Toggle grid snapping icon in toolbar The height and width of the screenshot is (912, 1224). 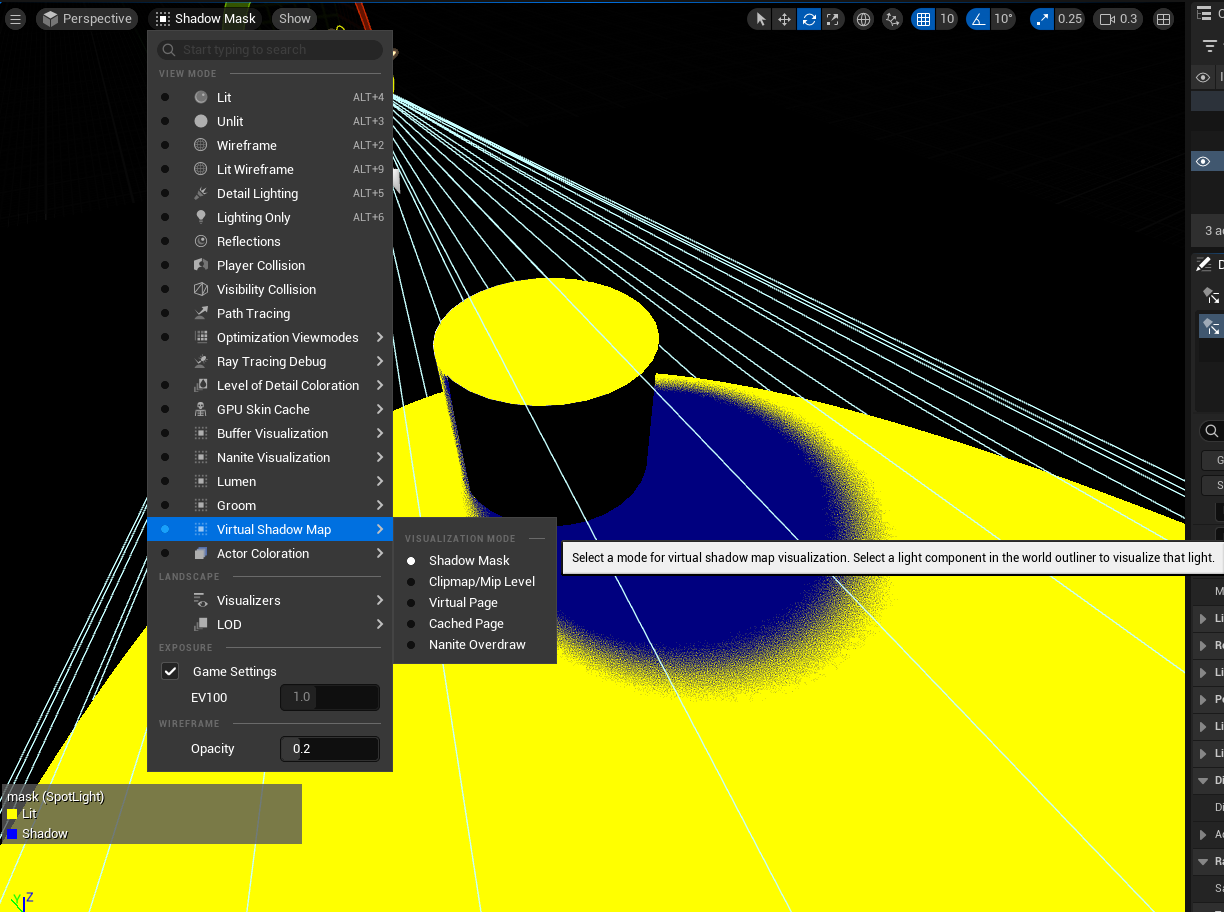coord(924,19)
